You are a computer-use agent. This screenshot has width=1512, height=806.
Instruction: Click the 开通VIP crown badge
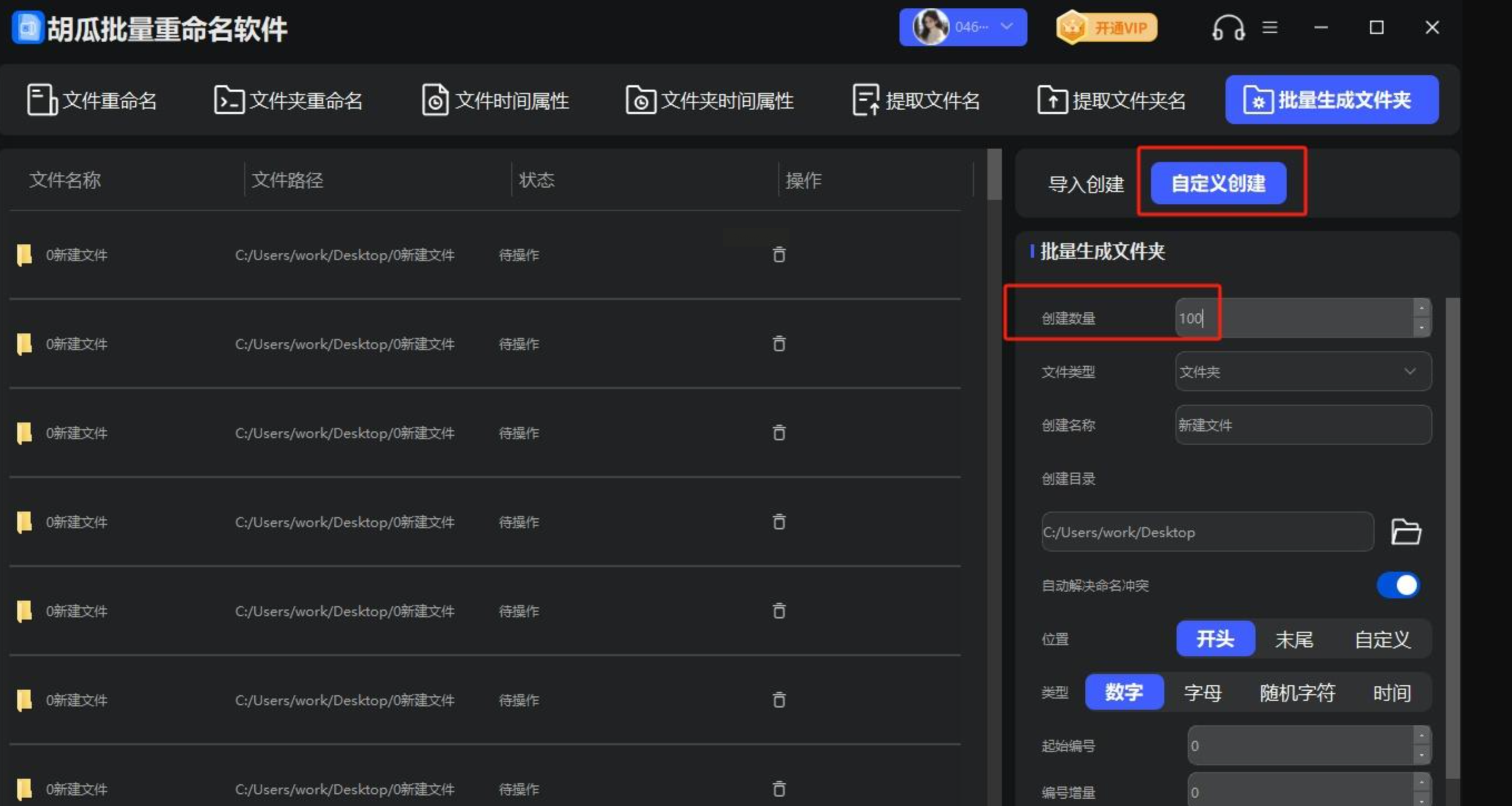[x=1106, y=28]
